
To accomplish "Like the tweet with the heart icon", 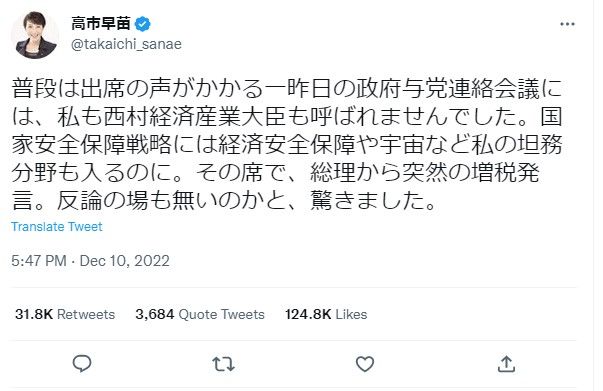I will click(365, 364).
